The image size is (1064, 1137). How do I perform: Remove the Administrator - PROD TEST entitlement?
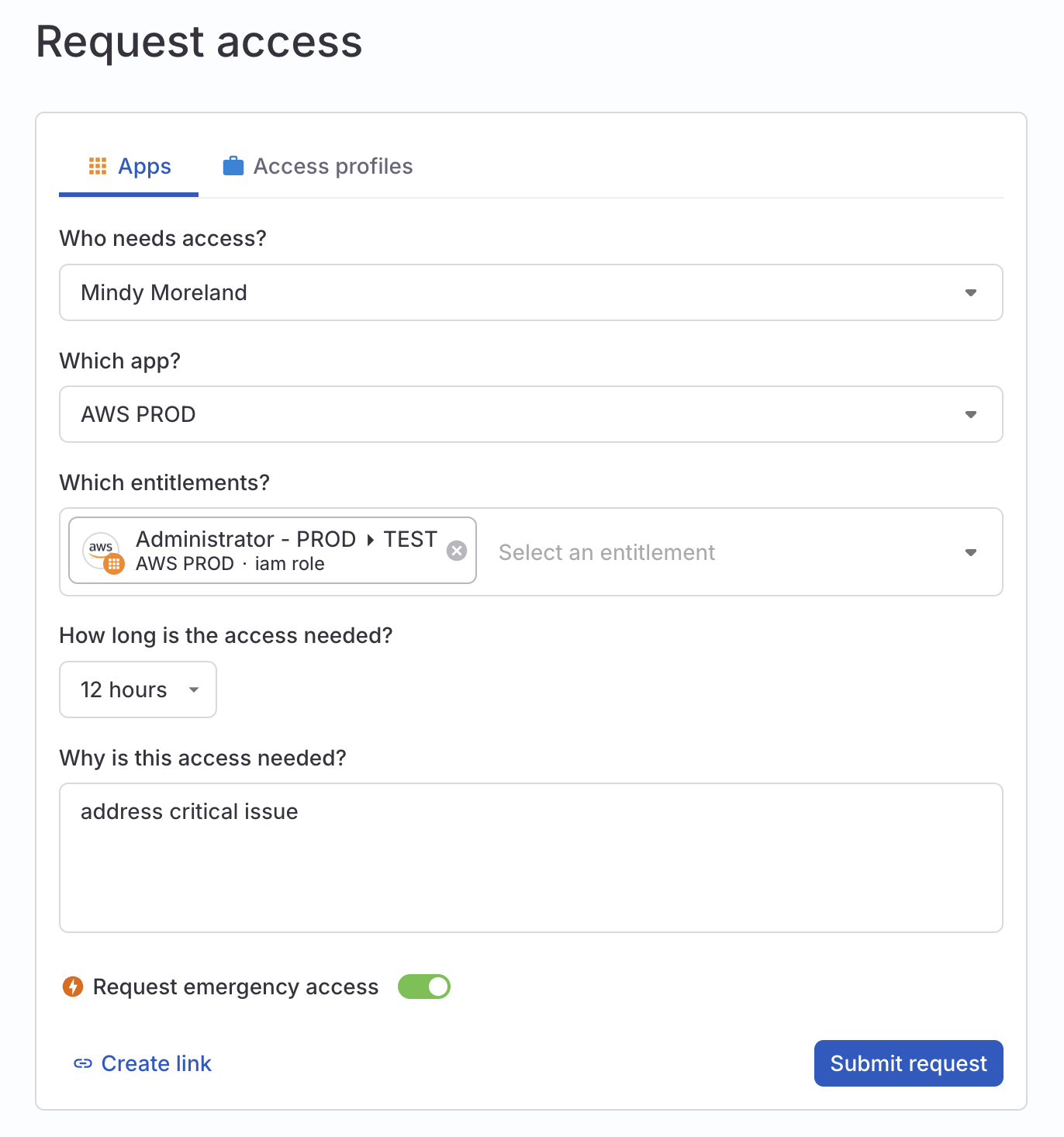click(x=457, y=551)
